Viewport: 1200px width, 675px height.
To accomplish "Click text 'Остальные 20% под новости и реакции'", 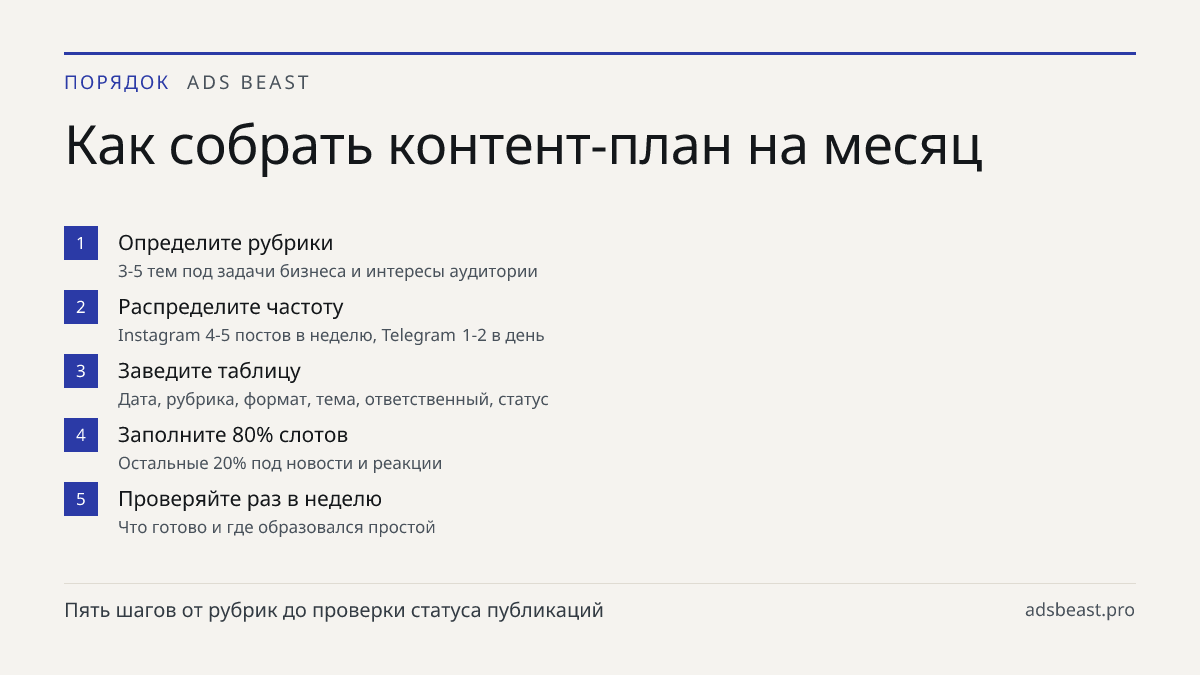I will pos(280,463).
